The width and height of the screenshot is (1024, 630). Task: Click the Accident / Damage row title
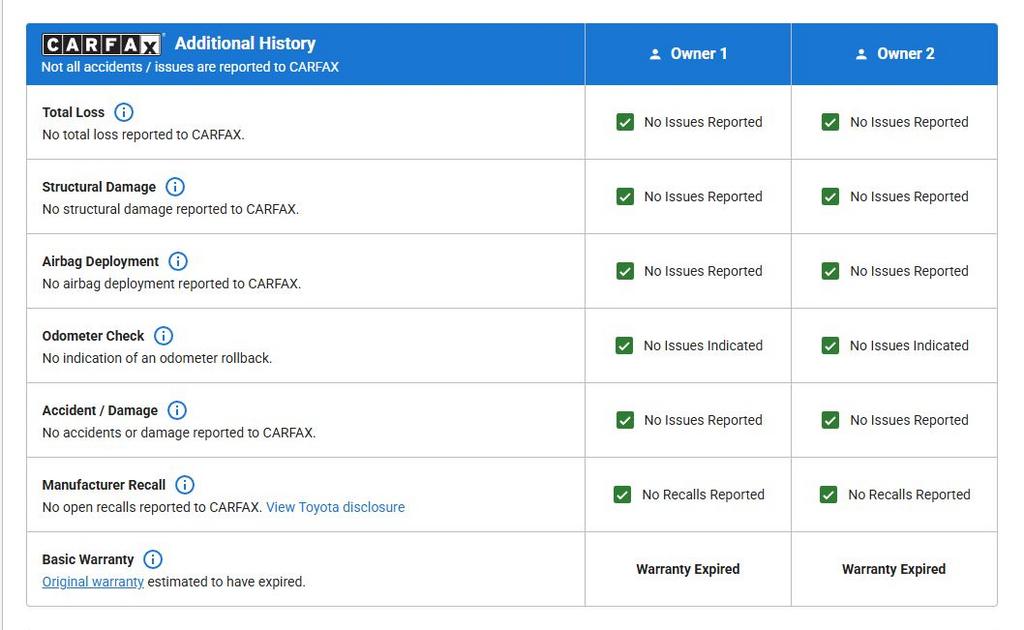tap(100, 411)
